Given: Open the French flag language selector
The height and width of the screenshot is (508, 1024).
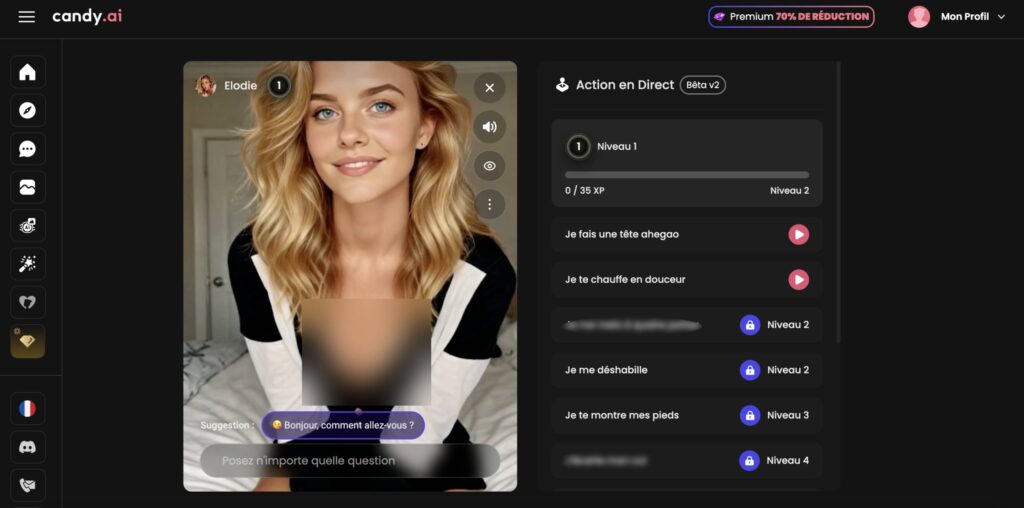Looking at the screenshot, I should click(28, 408).
